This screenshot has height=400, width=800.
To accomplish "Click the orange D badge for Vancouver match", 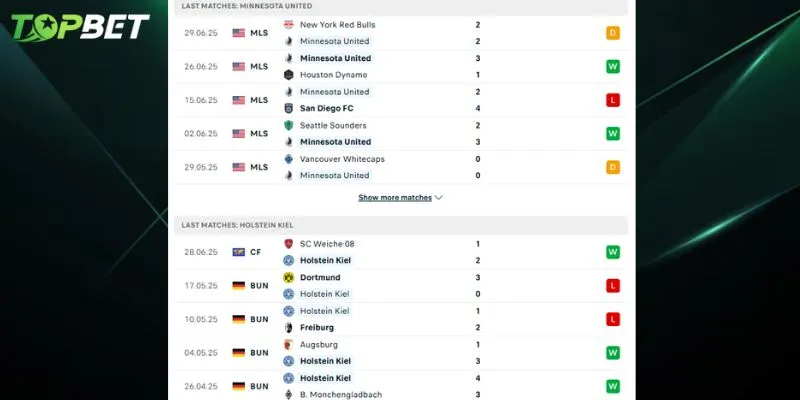I will point(613,167).
